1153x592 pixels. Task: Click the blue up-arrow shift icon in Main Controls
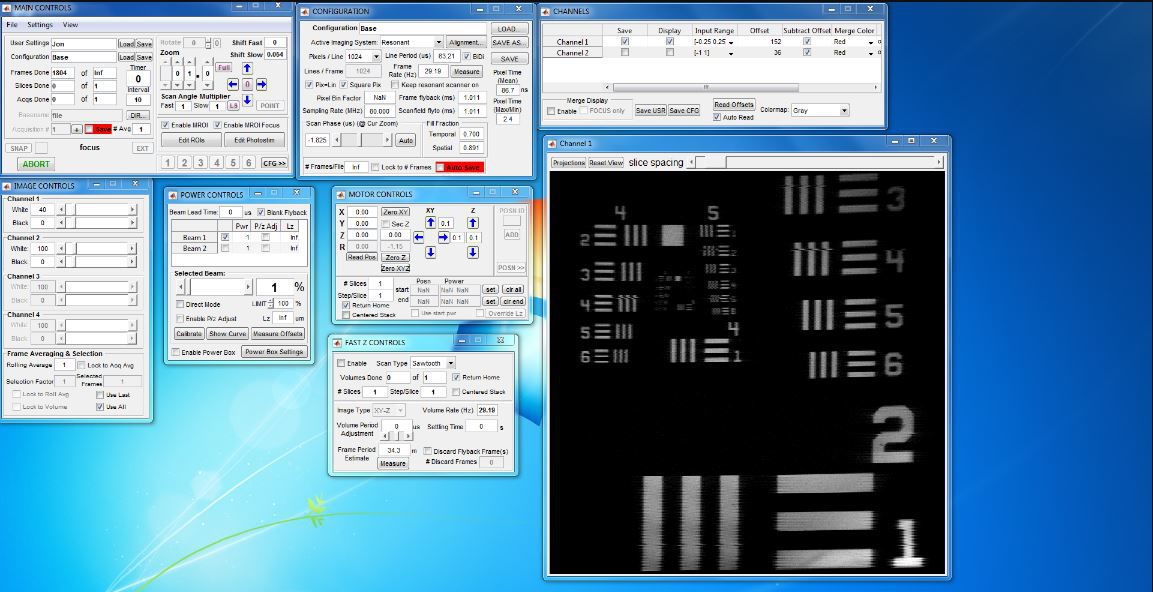click(248, 68)
